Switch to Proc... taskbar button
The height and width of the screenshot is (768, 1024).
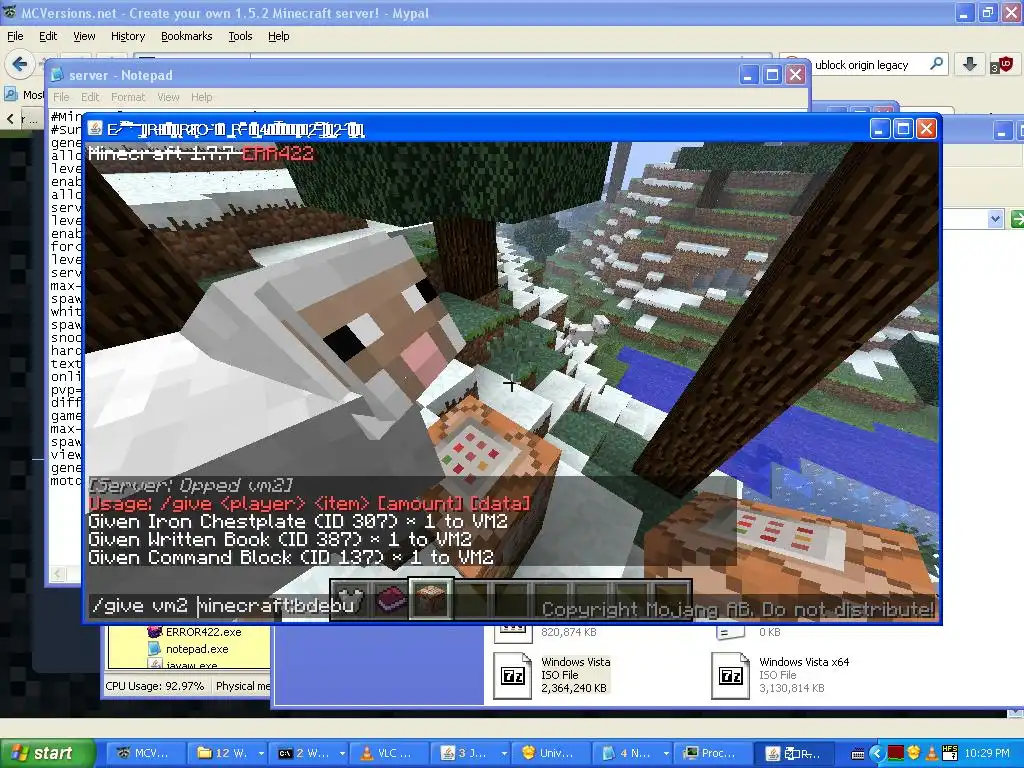point(711,753)
